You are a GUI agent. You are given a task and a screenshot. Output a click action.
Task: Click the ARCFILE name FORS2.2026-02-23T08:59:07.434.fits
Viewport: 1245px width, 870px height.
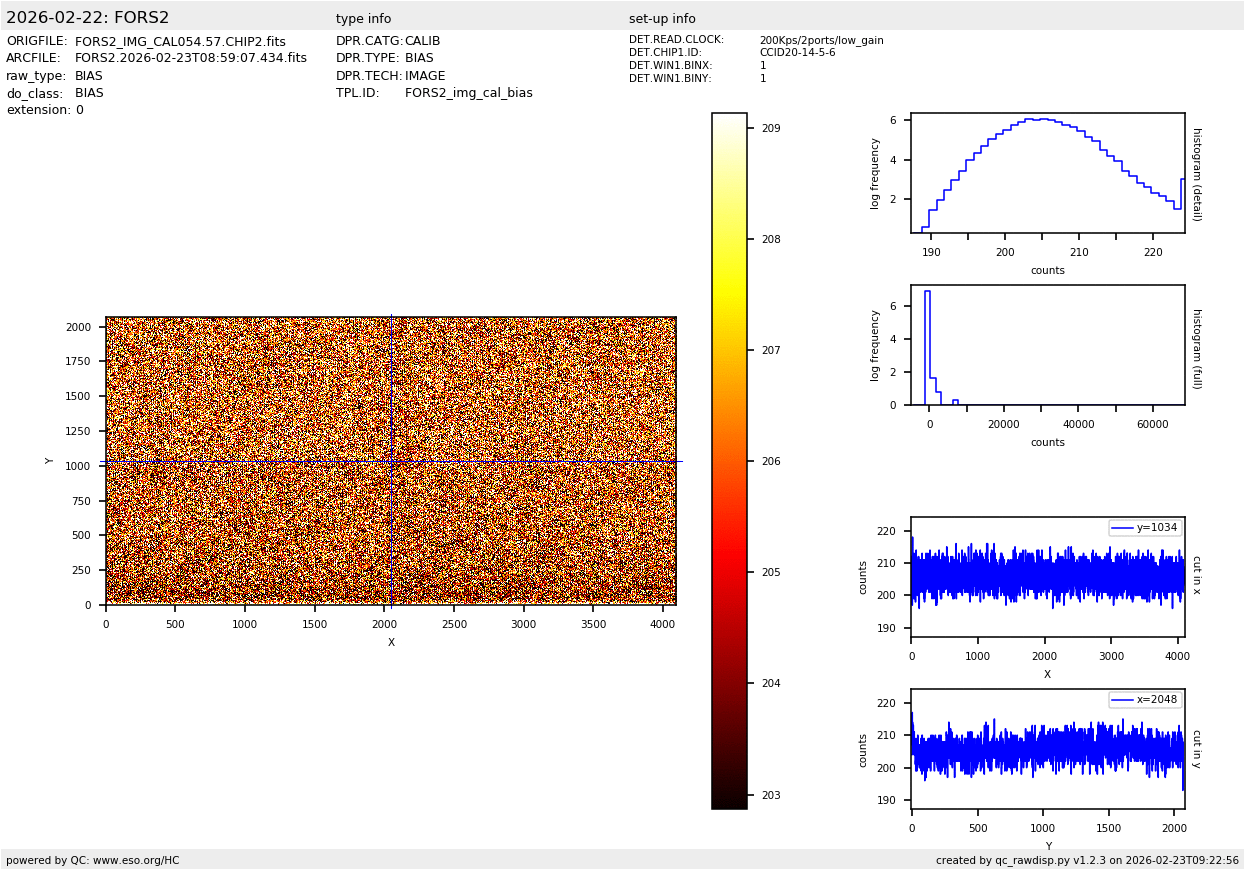point(191,59)
